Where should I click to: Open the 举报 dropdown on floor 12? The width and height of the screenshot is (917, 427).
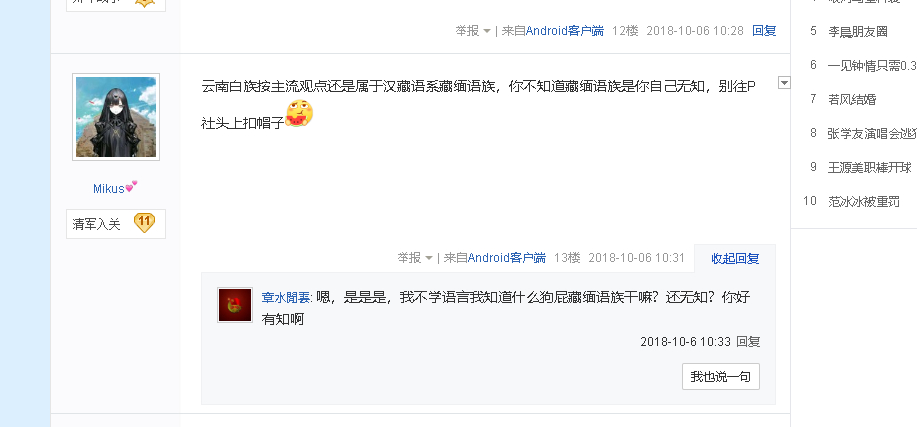[x=473, y=31]
